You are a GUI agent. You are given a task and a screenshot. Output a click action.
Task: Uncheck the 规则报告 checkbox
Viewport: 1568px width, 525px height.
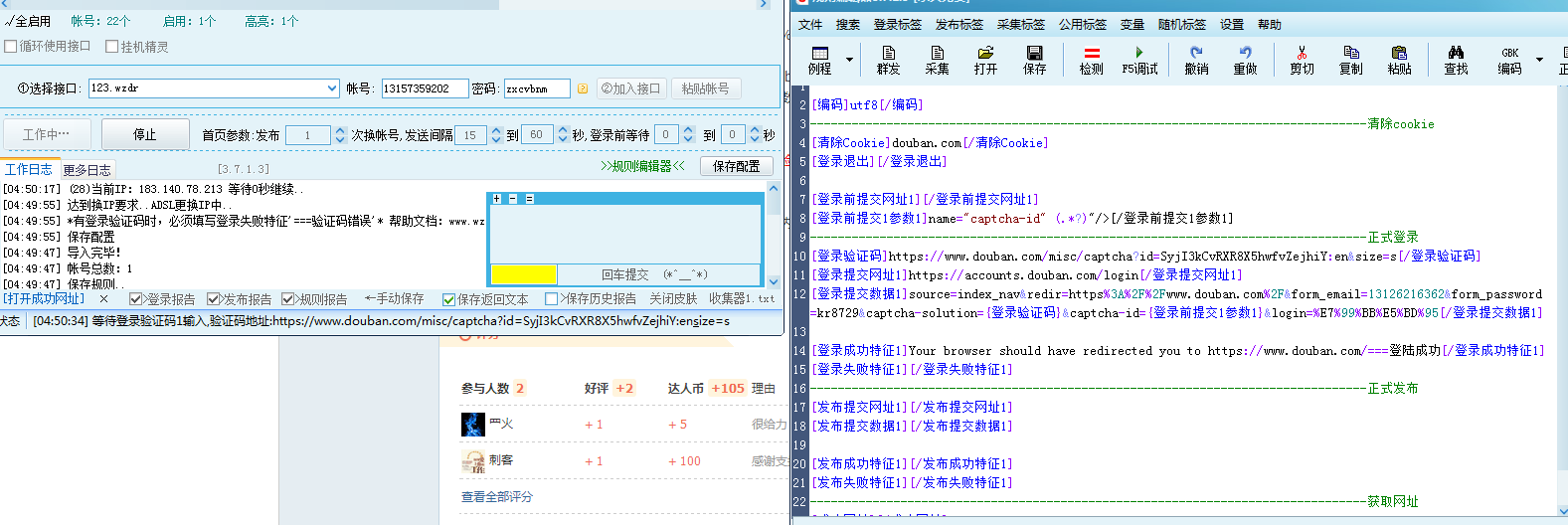click(287, 298)
